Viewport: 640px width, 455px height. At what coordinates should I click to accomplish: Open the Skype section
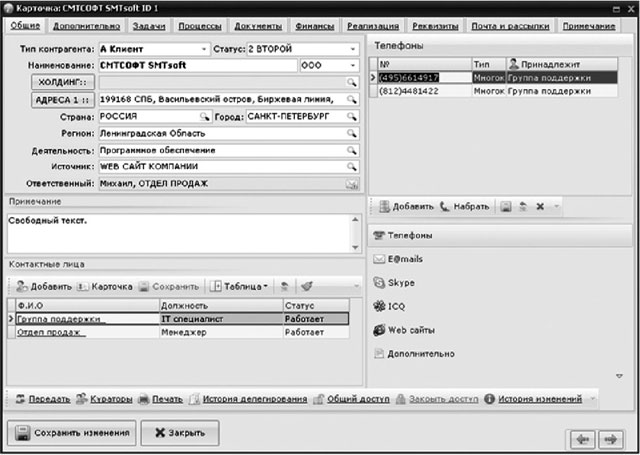(394, 283)
